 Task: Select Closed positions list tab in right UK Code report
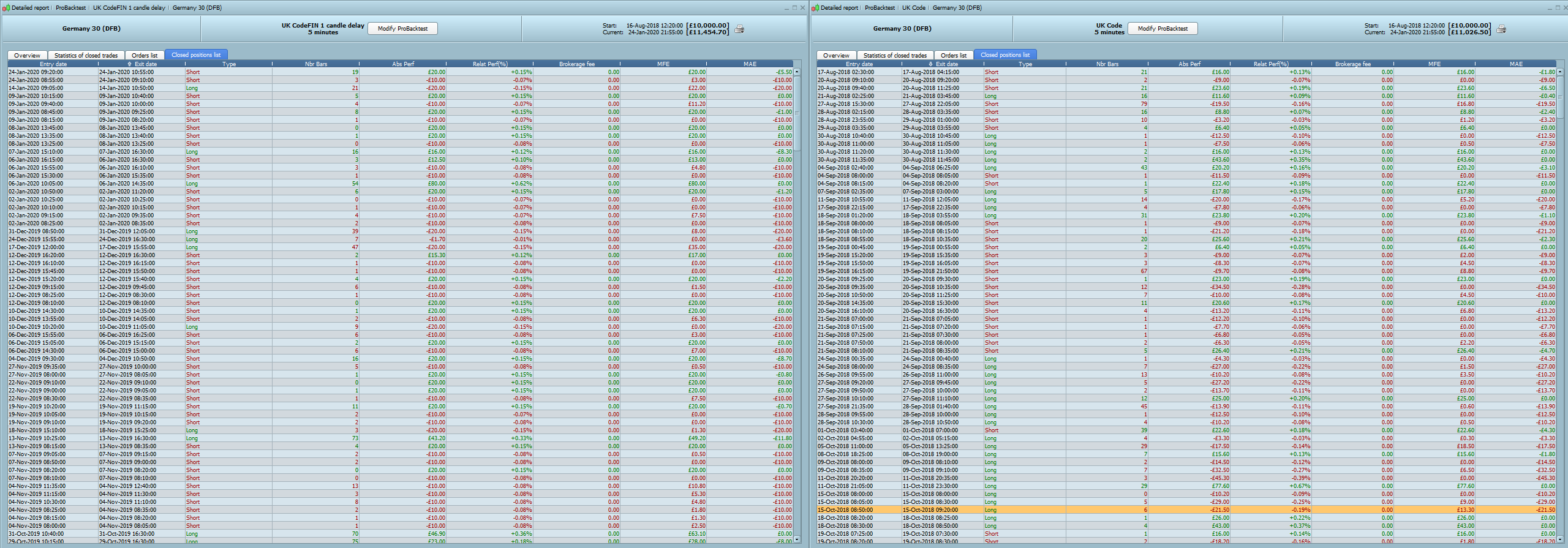(1005, 55)
